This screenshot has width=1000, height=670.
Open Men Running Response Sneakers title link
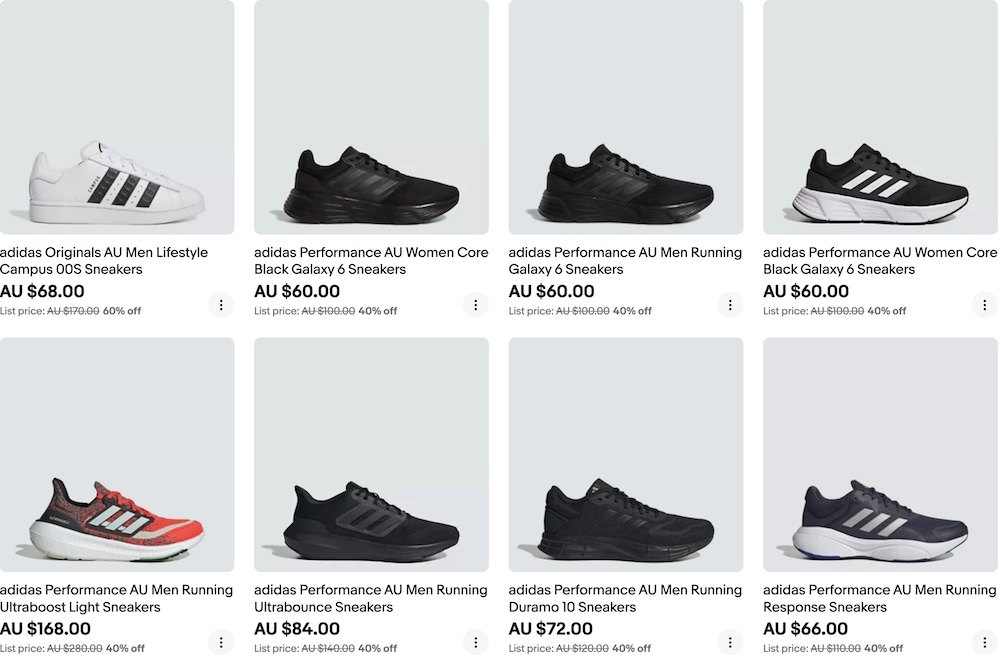[x=879, y=599]
